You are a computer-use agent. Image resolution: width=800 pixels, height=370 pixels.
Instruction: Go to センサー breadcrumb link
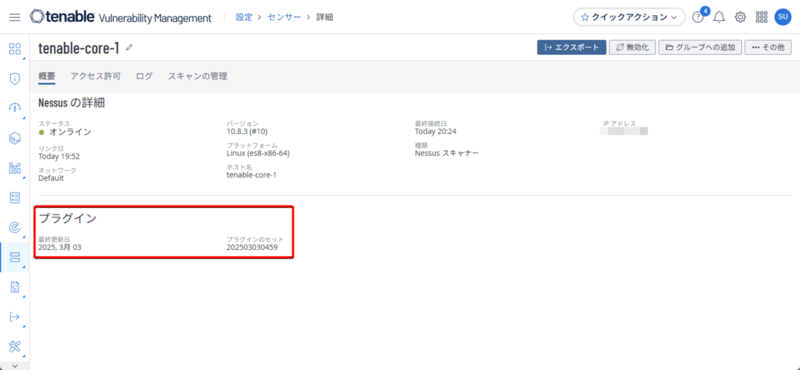(284, 17)
